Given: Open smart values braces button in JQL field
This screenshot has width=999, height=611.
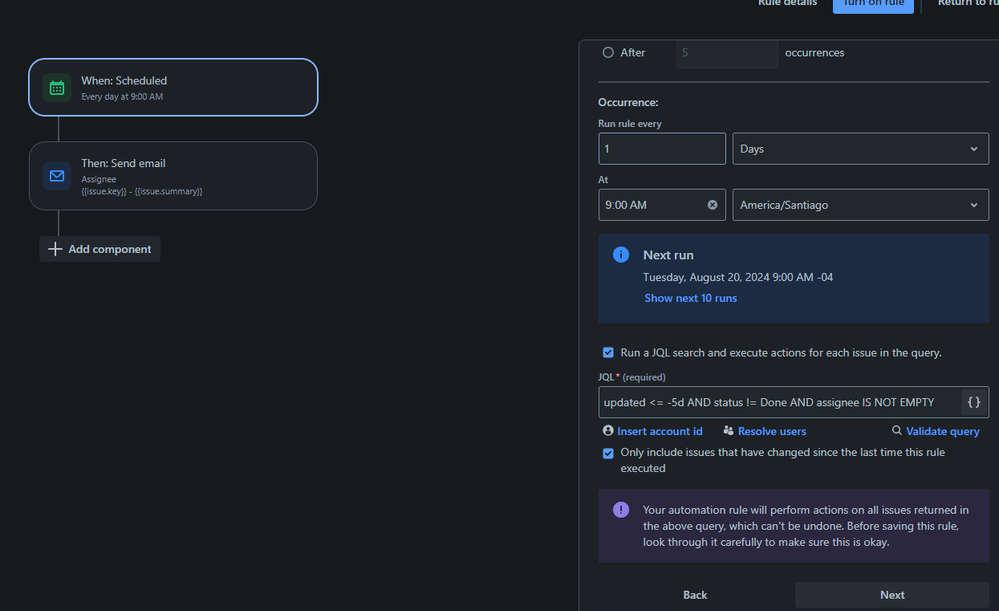Looking at the screenshot, I should (974, 402).
